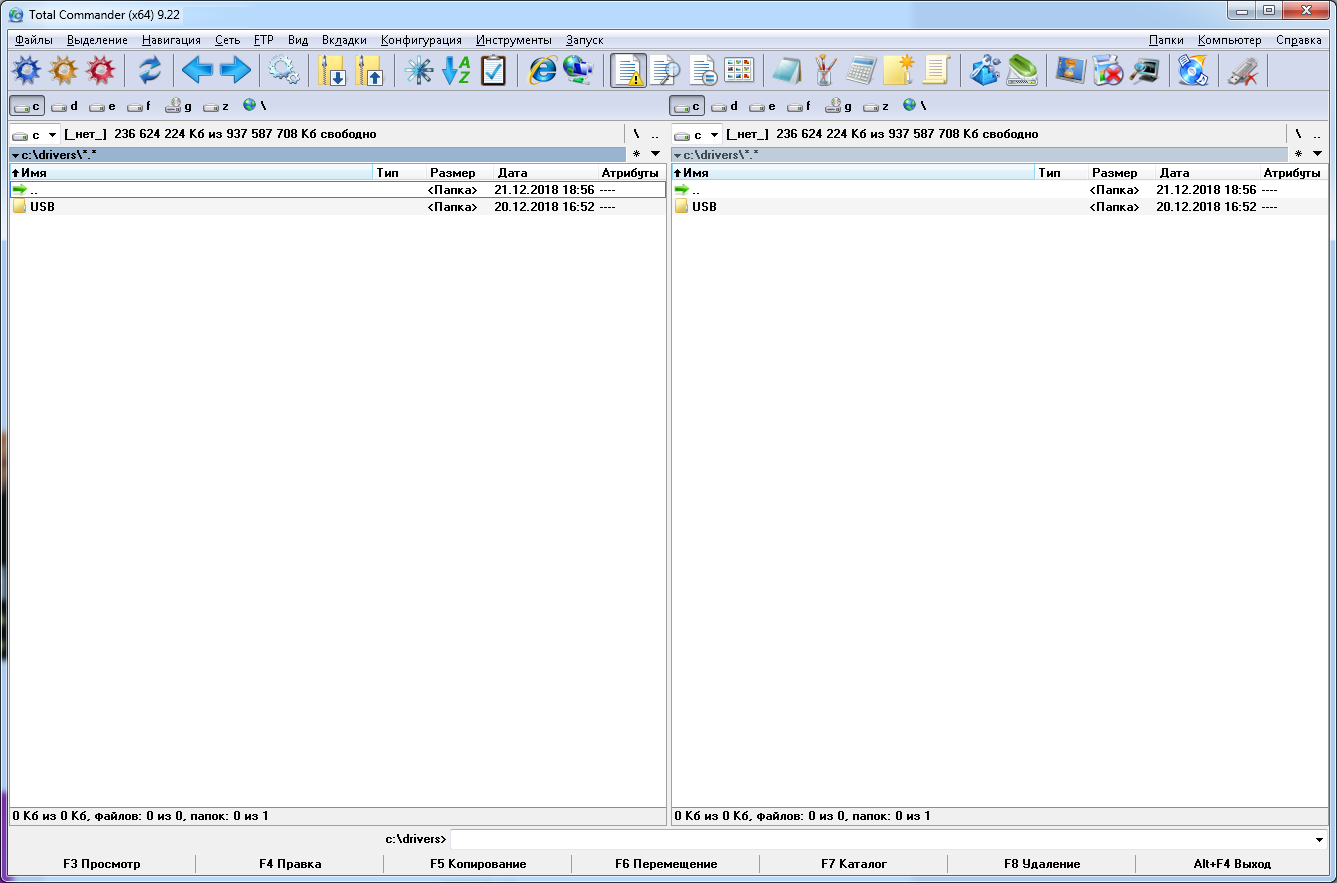Select drive d button in left panel

[65, 106]
